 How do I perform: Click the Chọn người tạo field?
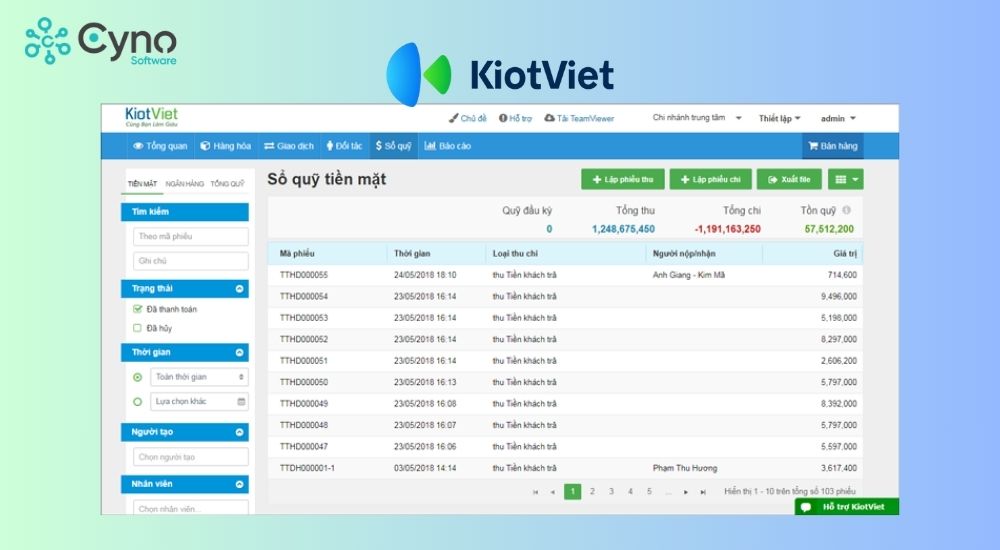[191, 457]
